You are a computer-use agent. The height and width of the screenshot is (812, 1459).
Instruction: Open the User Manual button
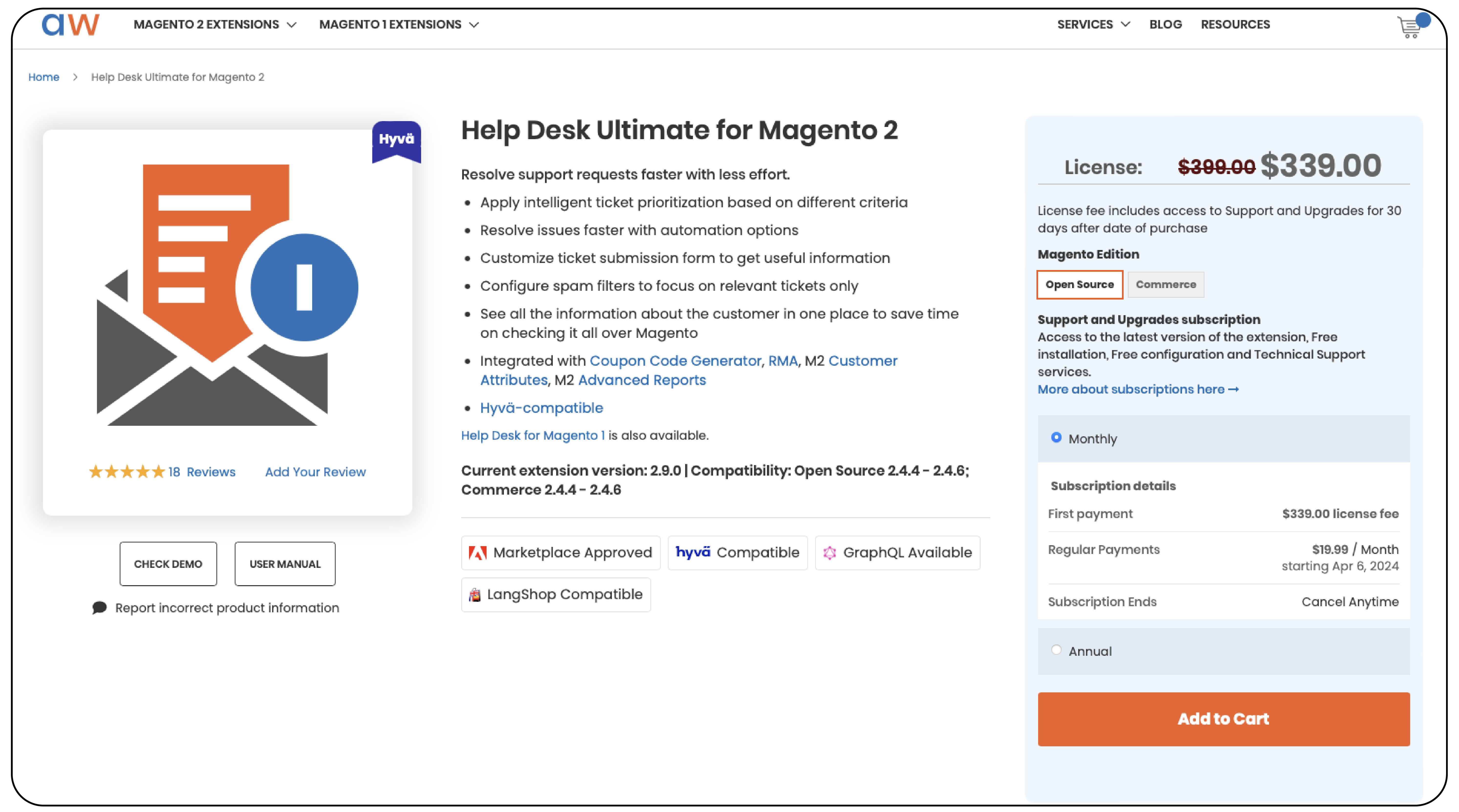[285, 564]
